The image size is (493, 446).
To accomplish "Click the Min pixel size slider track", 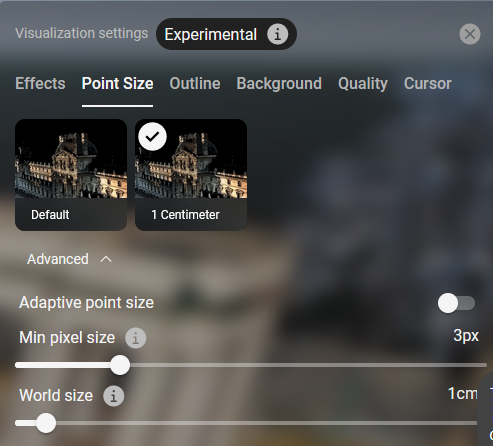I will [x=251, y=365].
